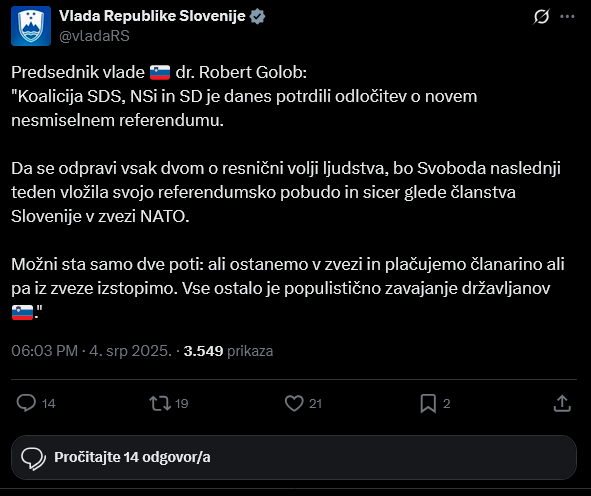Viewport: 591px width, 496px height.
Task: Click the reply speech bubble icon
Action: [26, 403]
